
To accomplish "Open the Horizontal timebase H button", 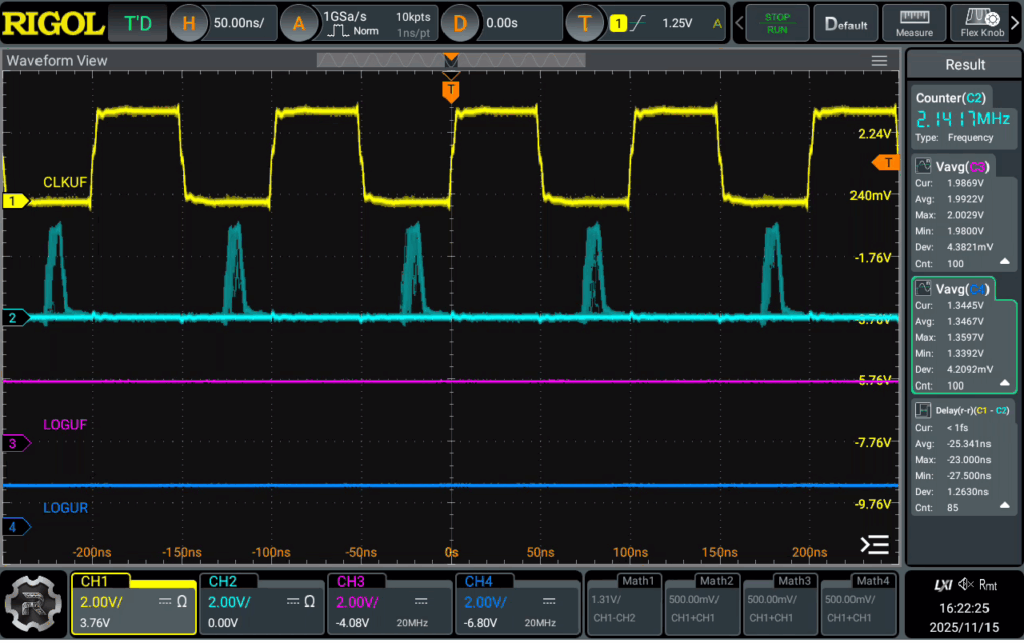I will (188, 24).
